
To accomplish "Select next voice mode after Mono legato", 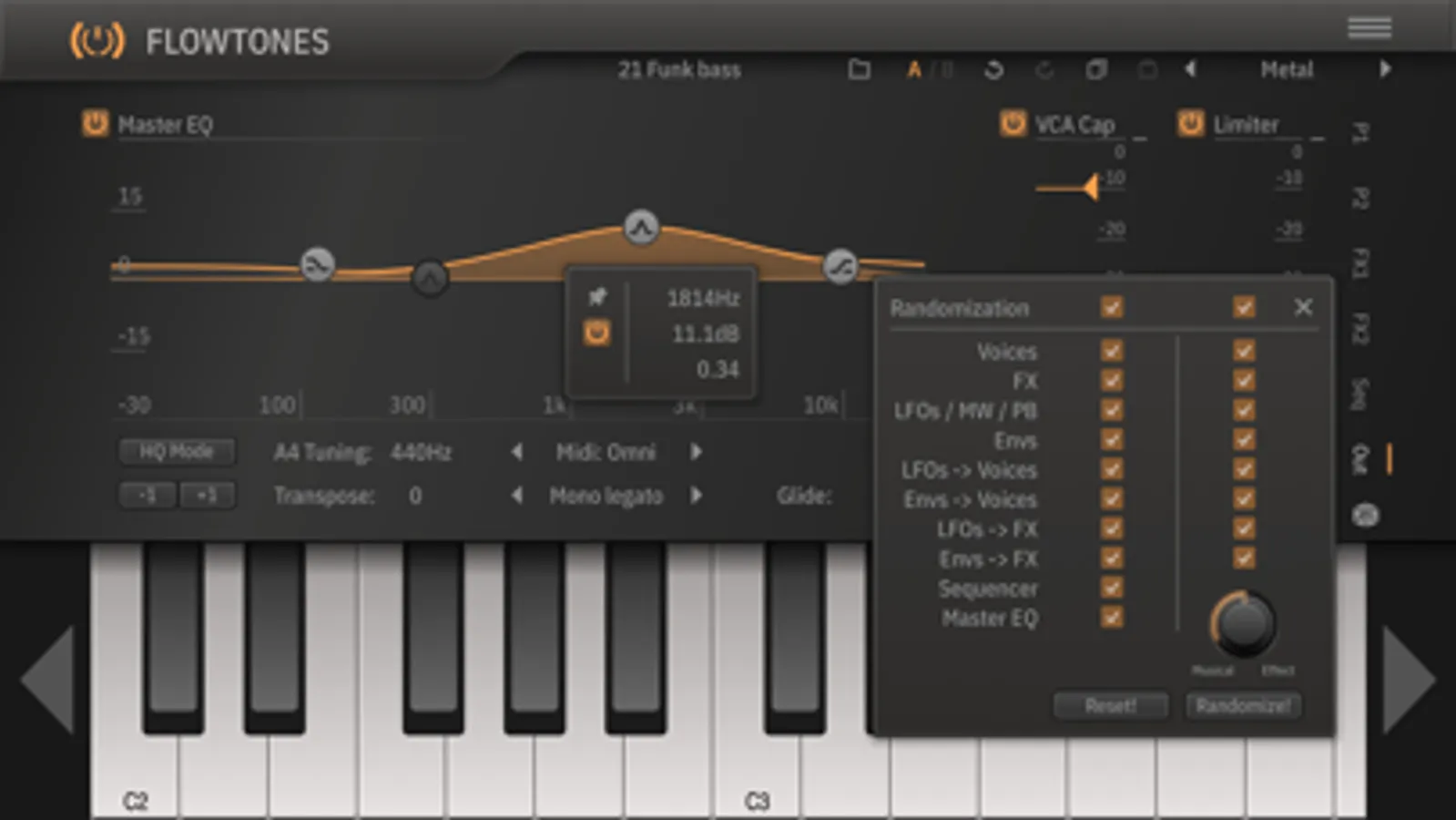I will coord(696,496).
